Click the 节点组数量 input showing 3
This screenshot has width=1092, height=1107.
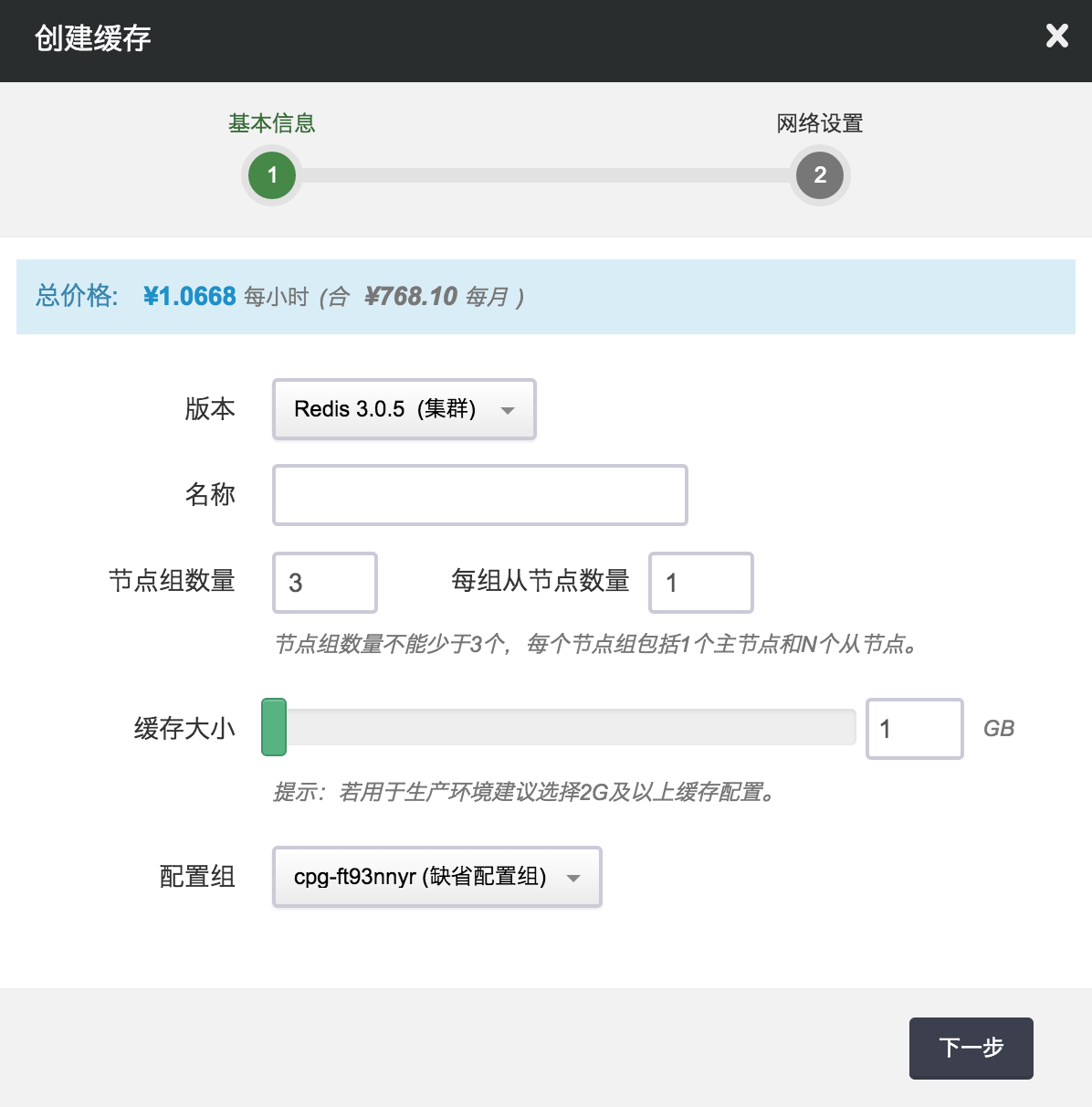point(325,583)
